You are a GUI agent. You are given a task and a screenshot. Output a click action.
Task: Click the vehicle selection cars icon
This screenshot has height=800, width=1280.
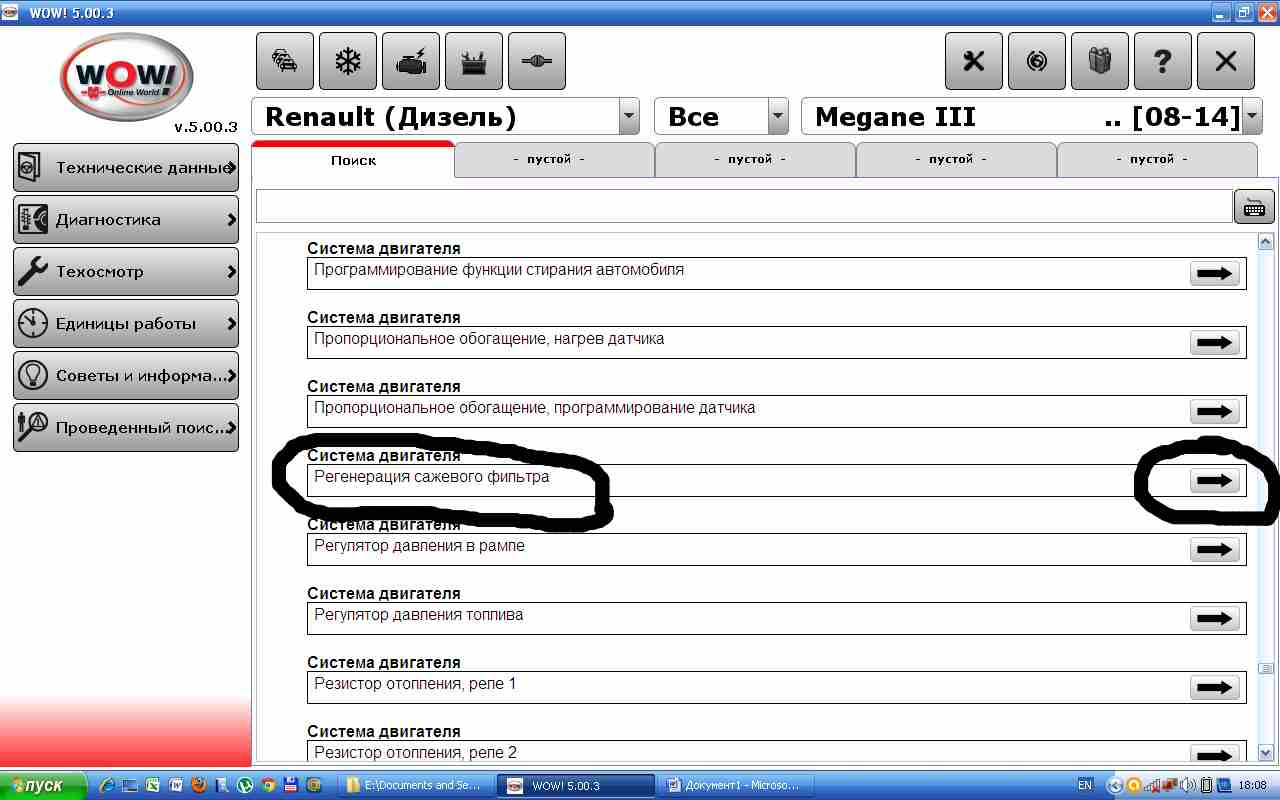(x=285, y=62)
